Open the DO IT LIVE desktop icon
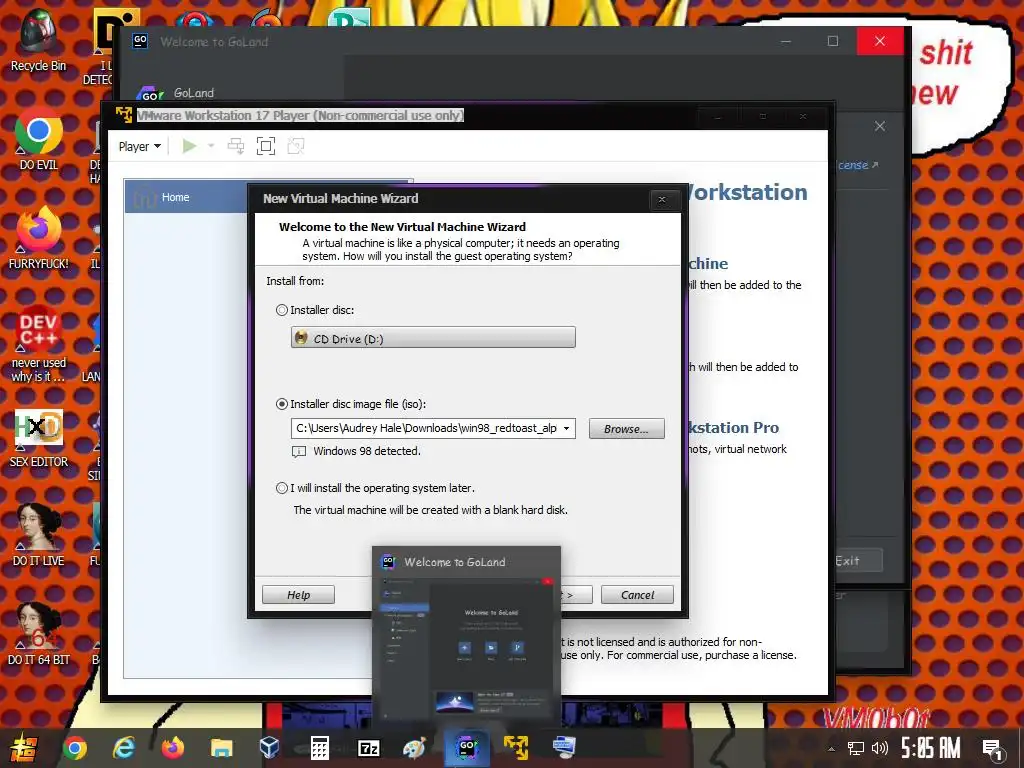Viewport: 1024px width, 768px height. (x=38, y=536)
